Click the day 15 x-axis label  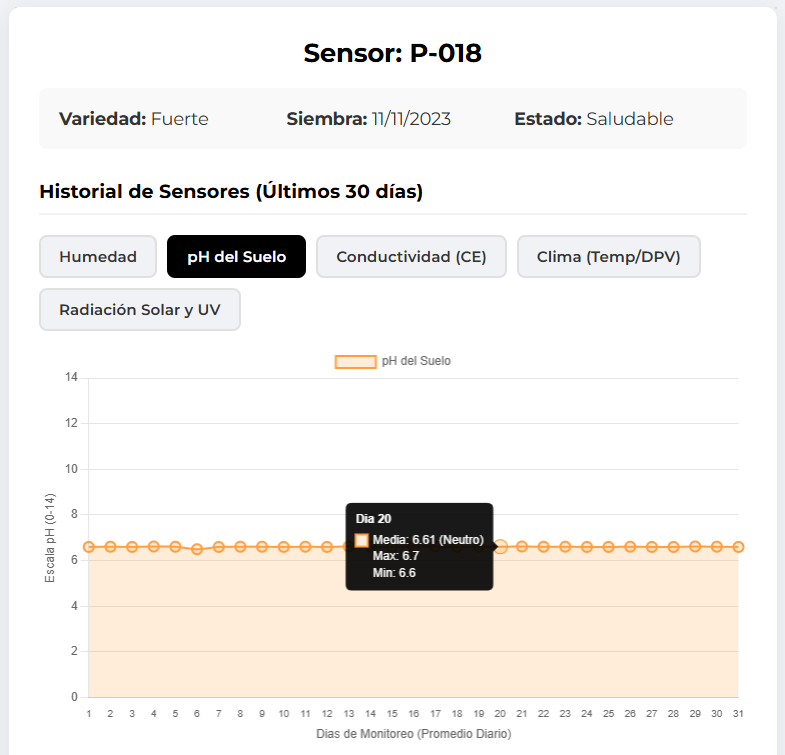392,713
